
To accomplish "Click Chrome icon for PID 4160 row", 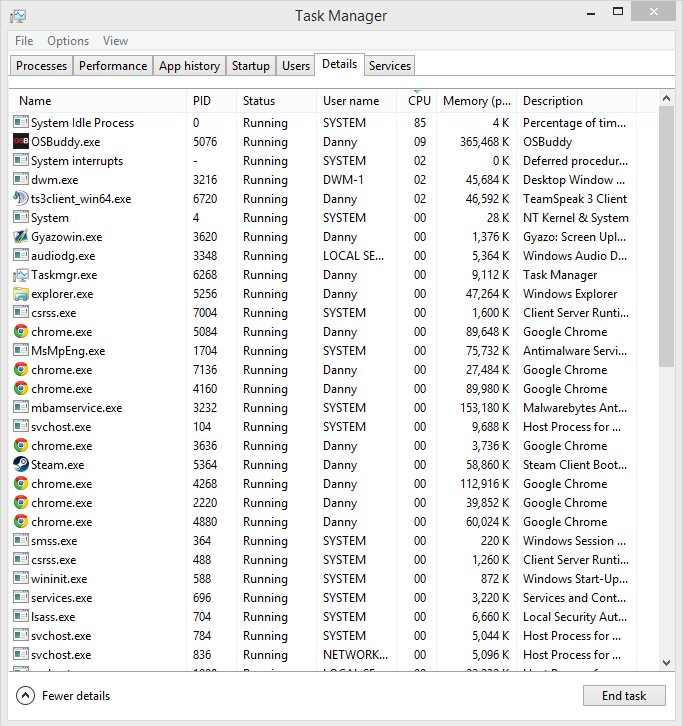I will coord(21,388).
